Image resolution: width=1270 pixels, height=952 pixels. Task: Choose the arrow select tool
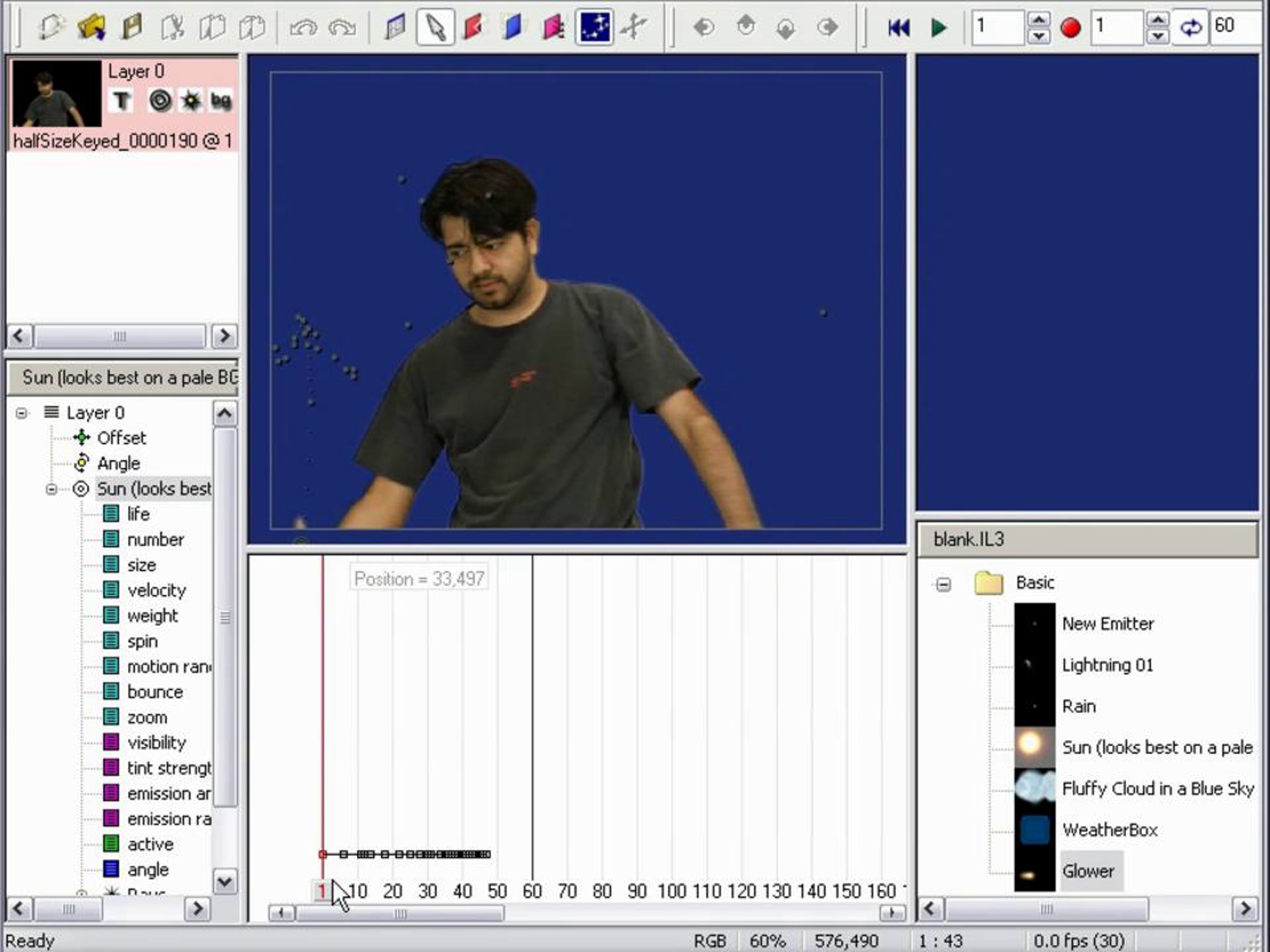pos(435,27)
